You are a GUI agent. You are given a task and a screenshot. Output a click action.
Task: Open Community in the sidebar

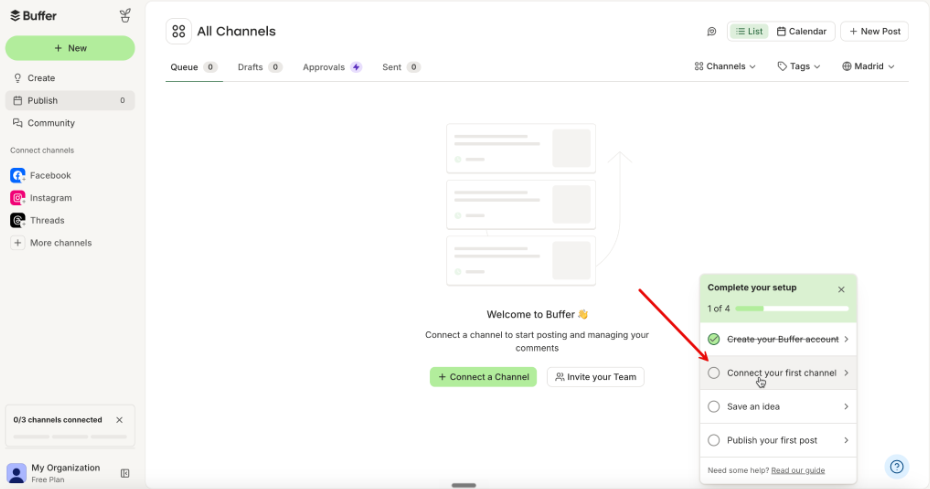coord(70,123)
